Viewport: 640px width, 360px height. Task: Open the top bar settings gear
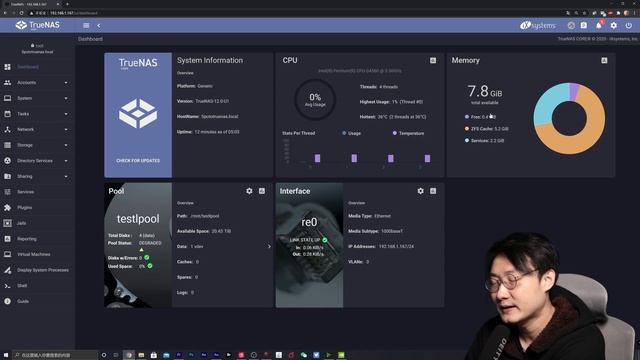pyautogui.click(x=613, y=25)
